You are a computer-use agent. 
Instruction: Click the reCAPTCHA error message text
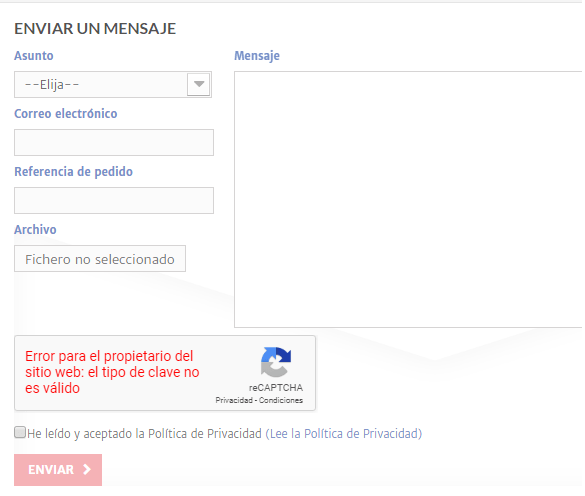(112, 372)
